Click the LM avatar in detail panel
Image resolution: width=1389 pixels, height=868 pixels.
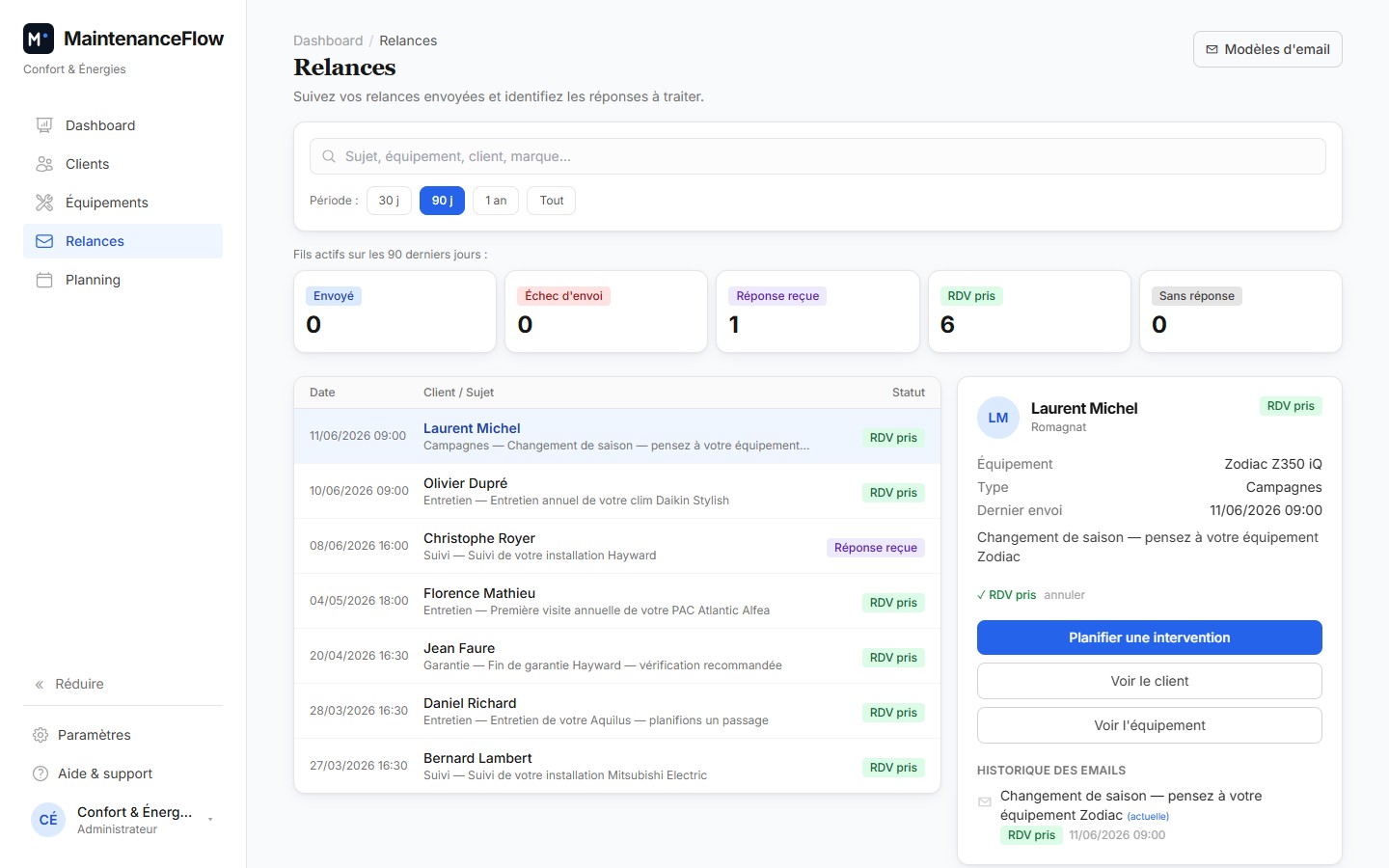998,418
